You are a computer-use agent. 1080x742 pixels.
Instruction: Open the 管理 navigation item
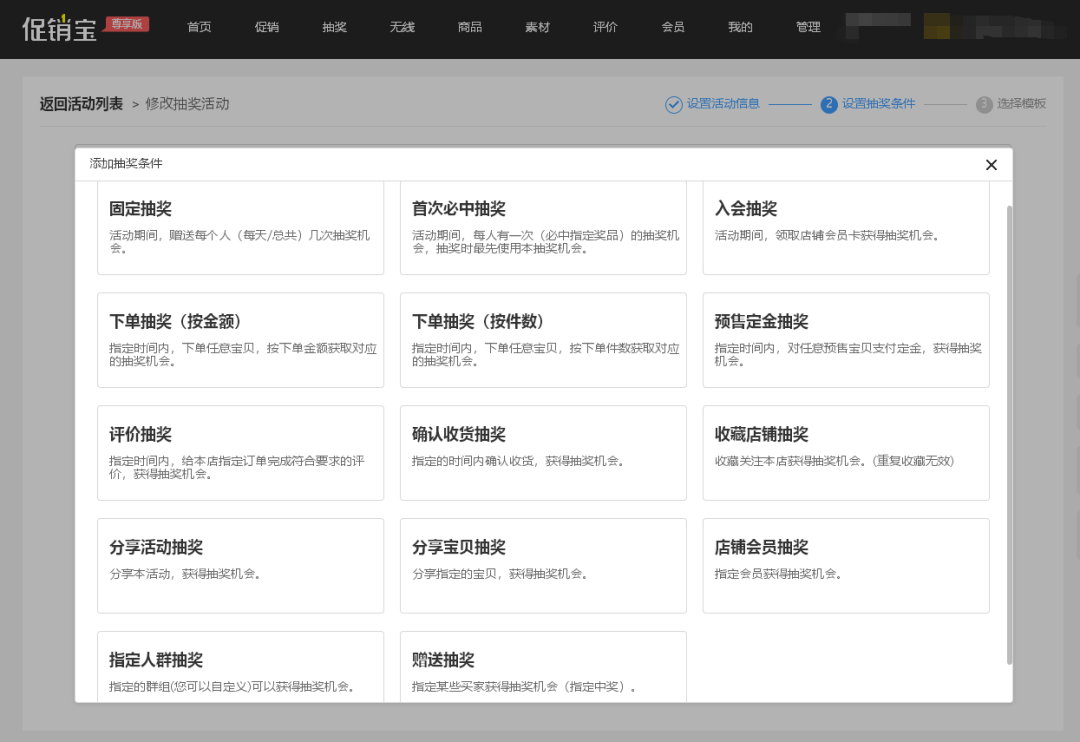pyautogui.click(x=808, y=27)
